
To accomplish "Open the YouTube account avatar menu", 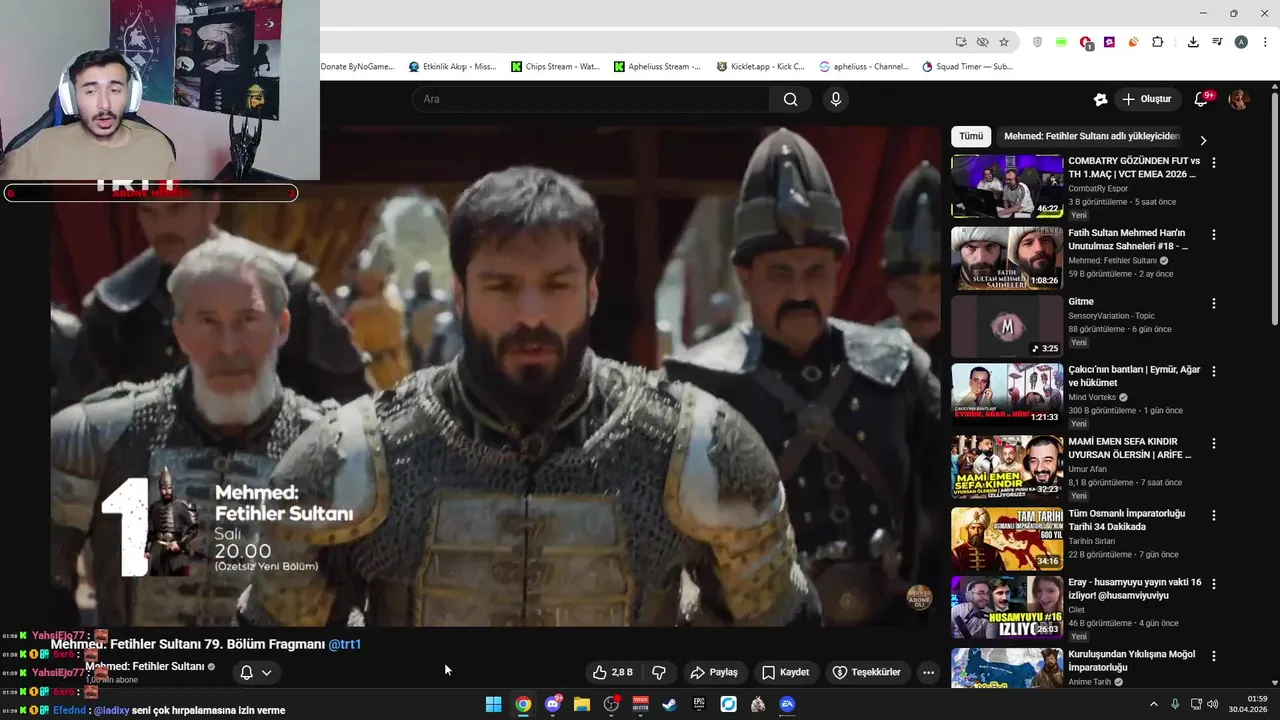I will pos(1238,99).
